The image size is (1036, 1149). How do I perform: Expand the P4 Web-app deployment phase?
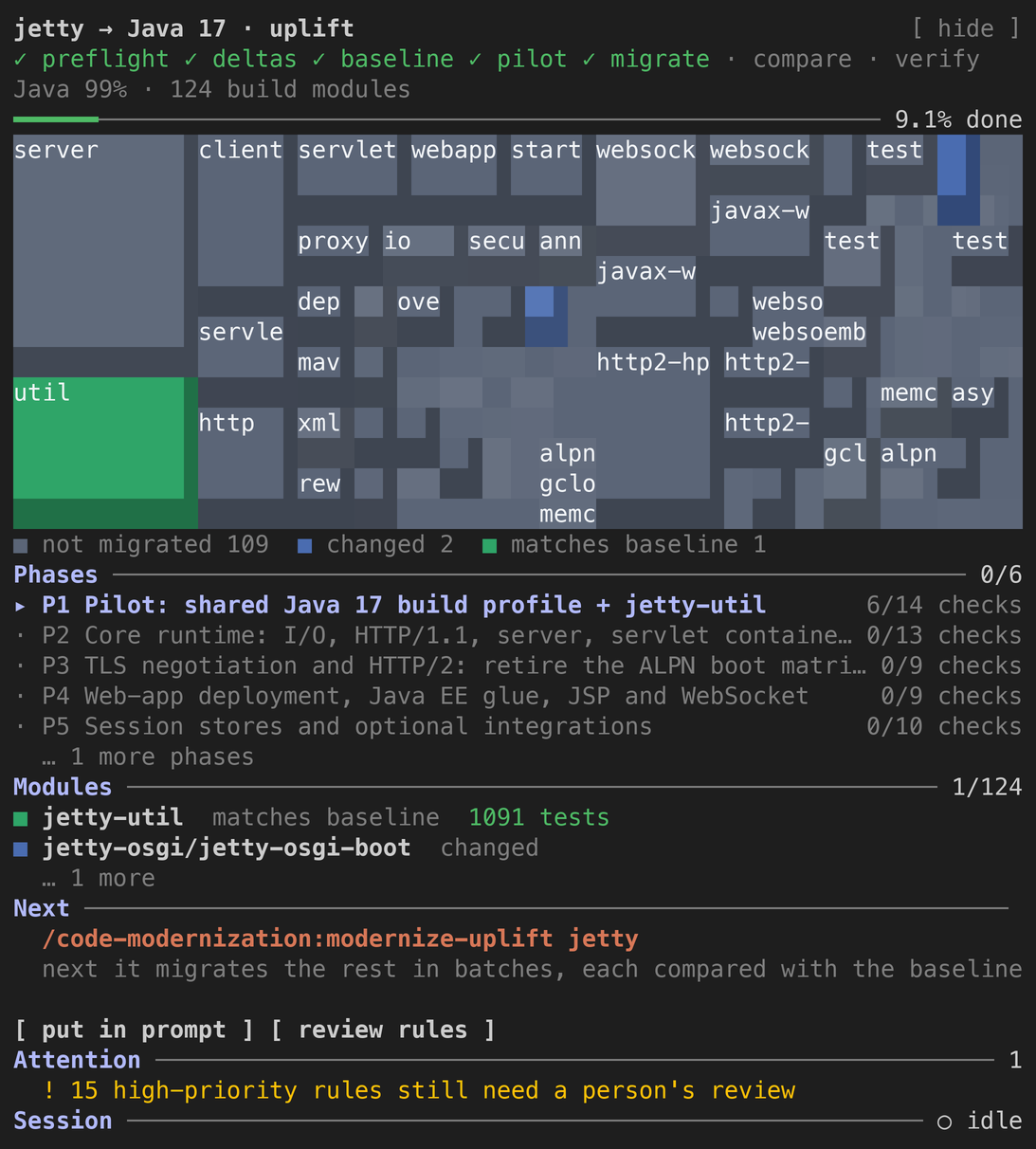point(518,696)
